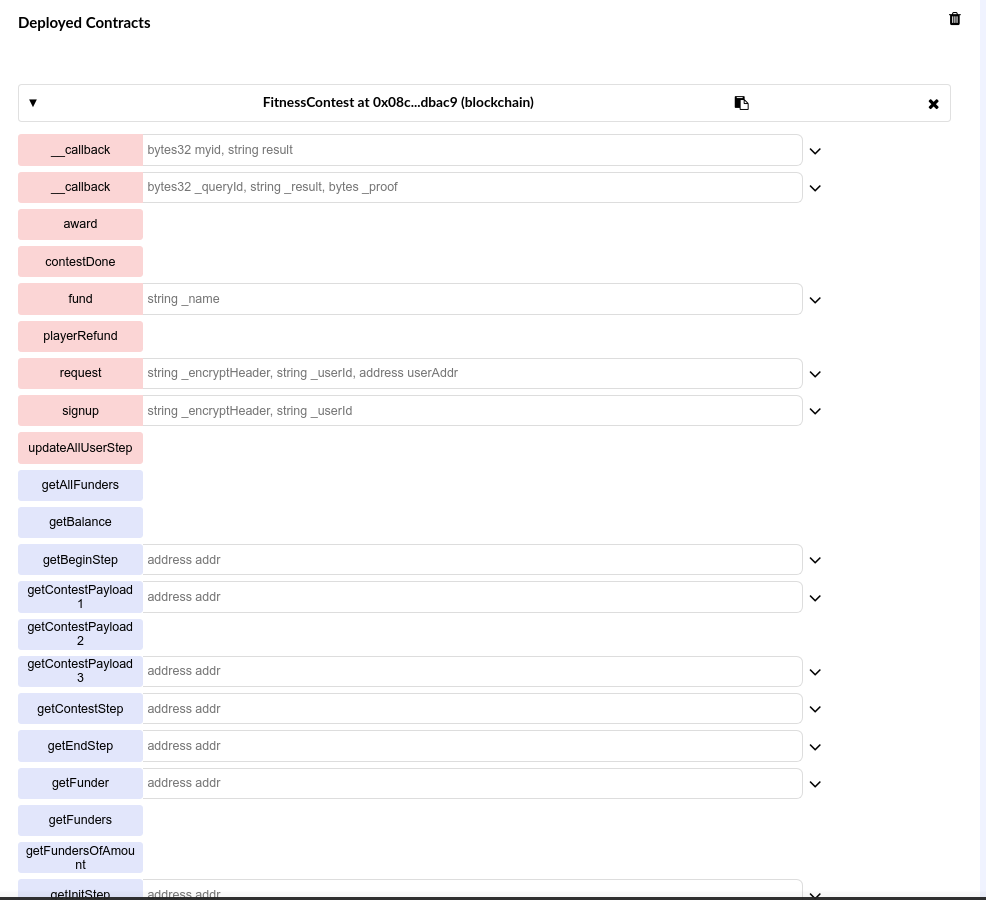Call the getFundersOfAmount getter
The height and width of the screenshot is (900, 986).
tap(80, 857)
